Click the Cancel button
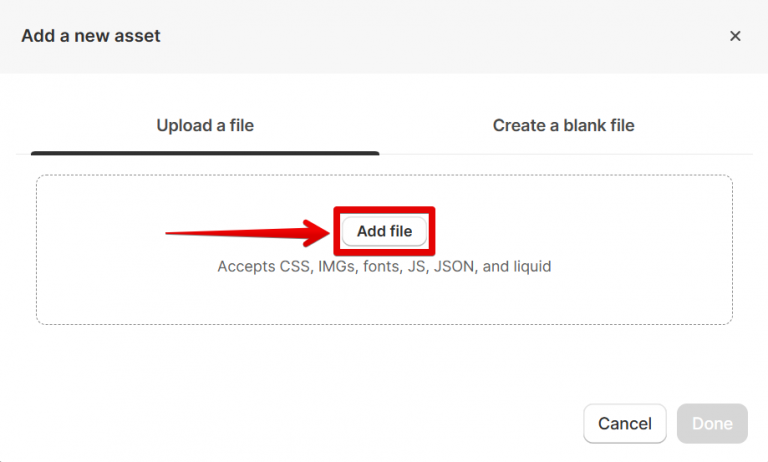This screenshot has height=462, width=768. pos(625,423)
